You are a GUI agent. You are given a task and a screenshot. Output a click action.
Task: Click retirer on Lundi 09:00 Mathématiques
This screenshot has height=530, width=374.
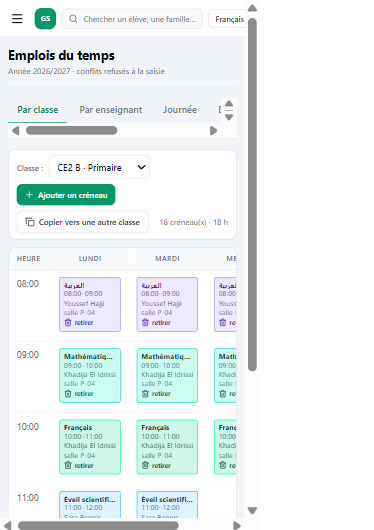pyautogui.click(x=84, y=393)
